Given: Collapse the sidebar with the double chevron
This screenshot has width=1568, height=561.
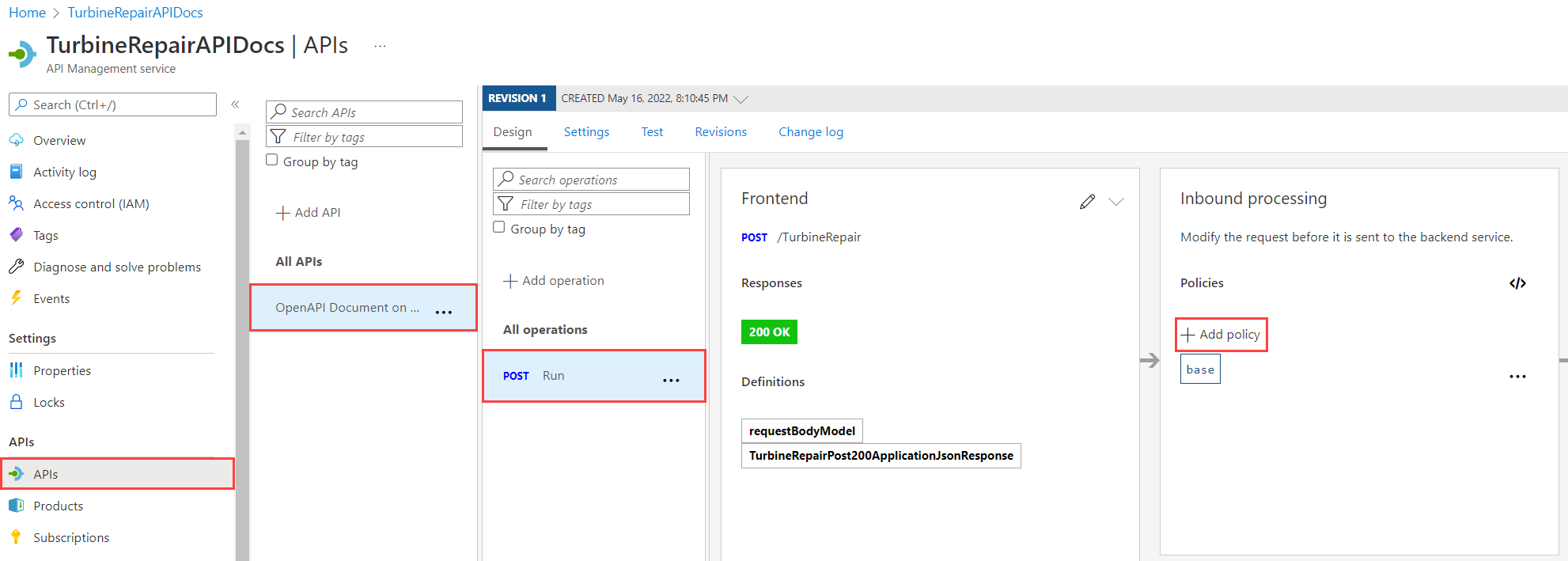Looking at the screenshot, I should coord(235,104).
